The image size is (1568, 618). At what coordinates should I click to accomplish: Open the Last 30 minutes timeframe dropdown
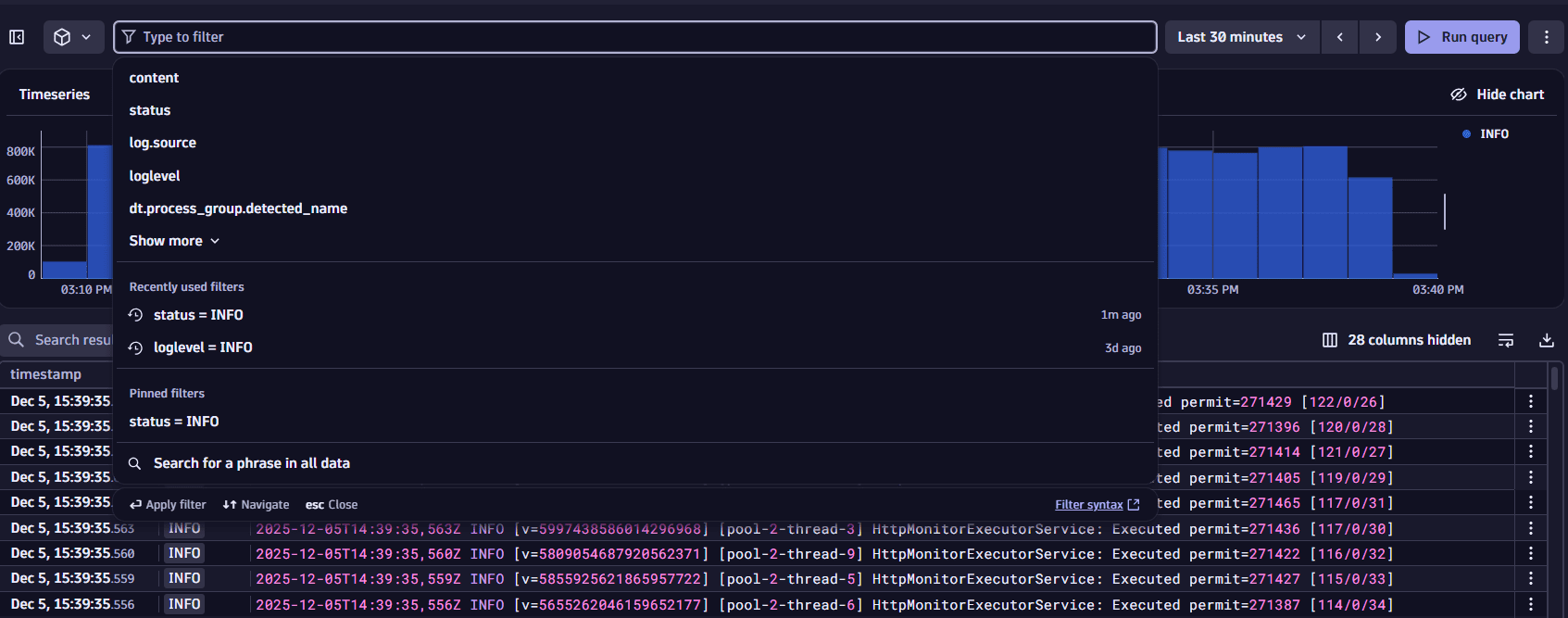[1242, 37]
